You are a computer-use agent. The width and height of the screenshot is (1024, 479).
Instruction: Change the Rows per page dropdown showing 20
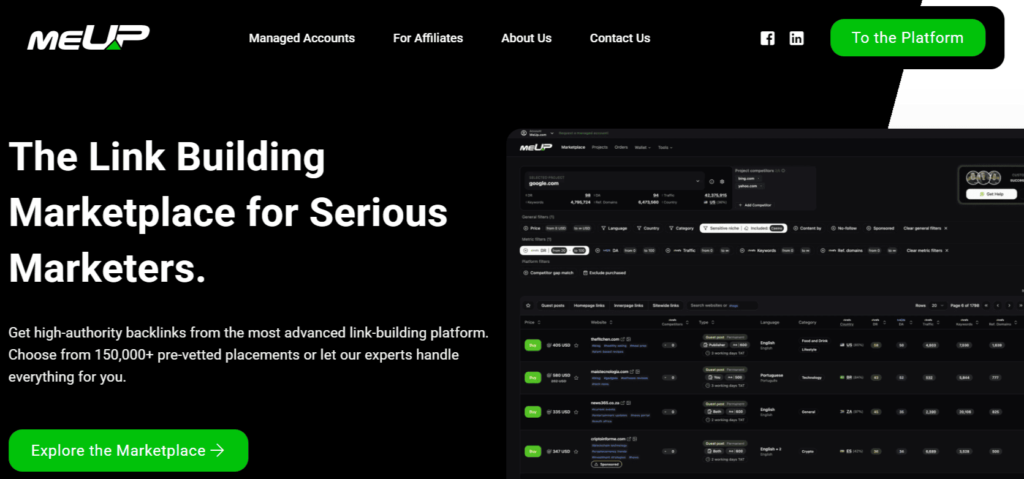936,305
